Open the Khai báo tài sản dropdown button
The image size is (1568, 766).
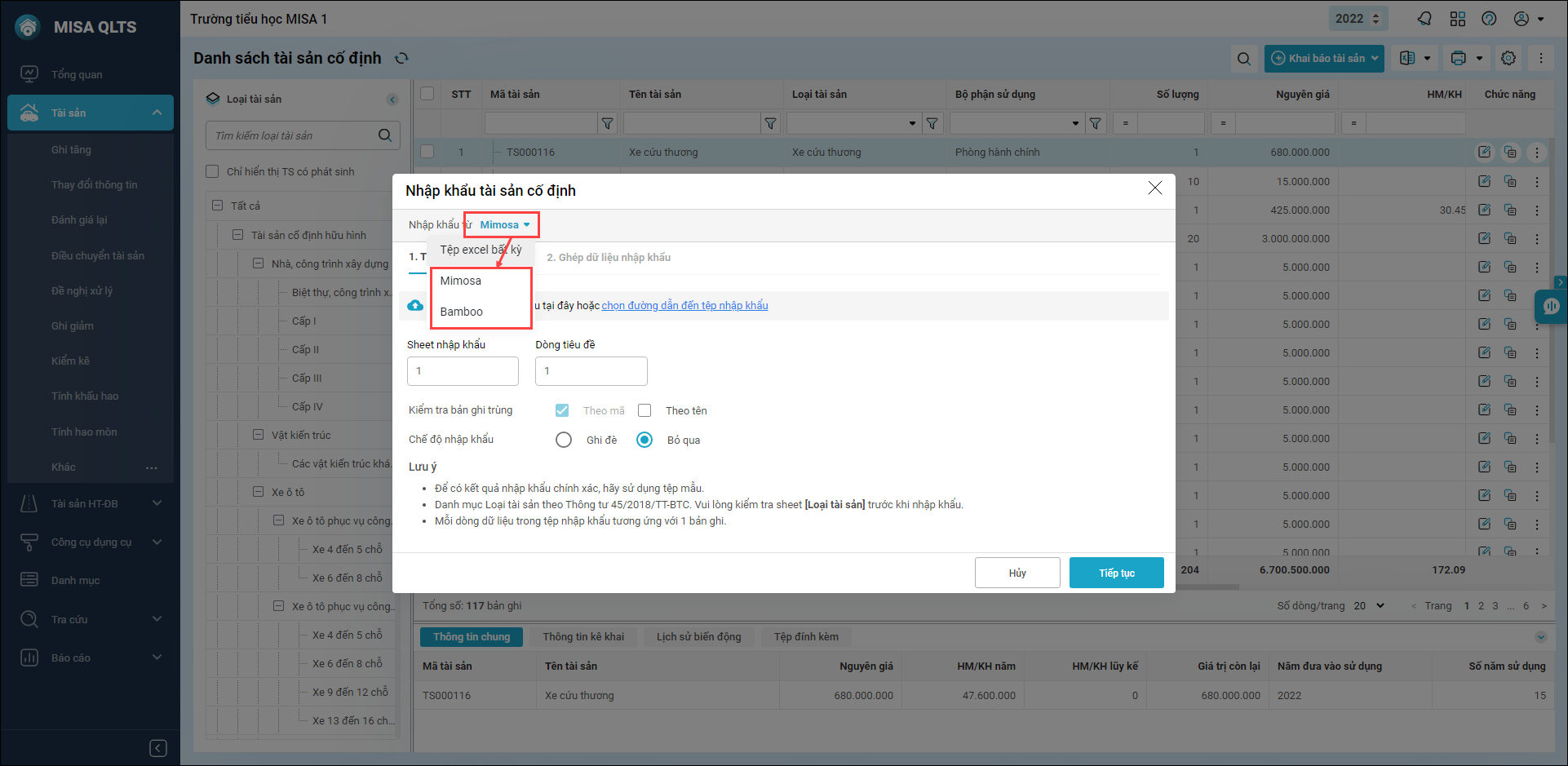(x=1324, y=59)
